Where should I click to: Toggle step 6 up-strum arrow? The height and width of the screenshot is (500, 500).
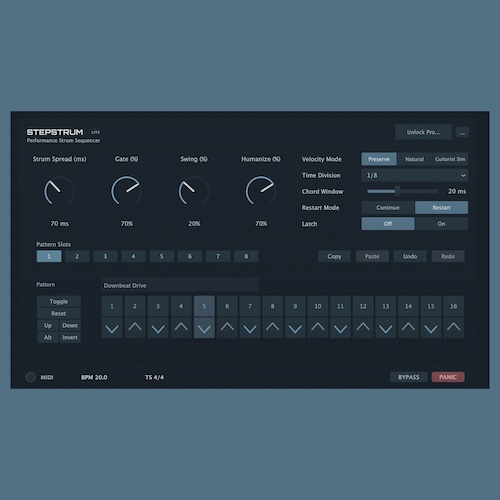tap(227, 328)
